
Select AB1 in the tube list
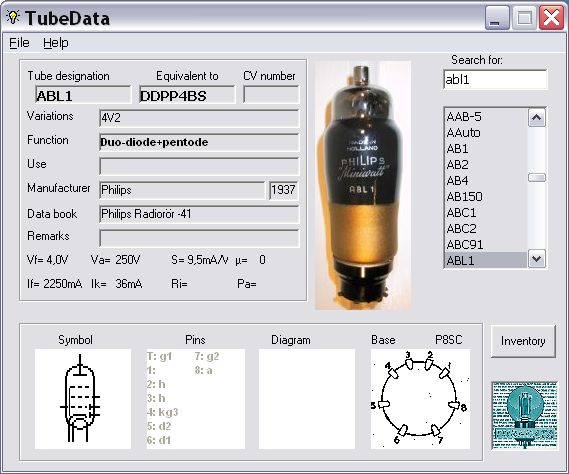(x=486, y=148)
